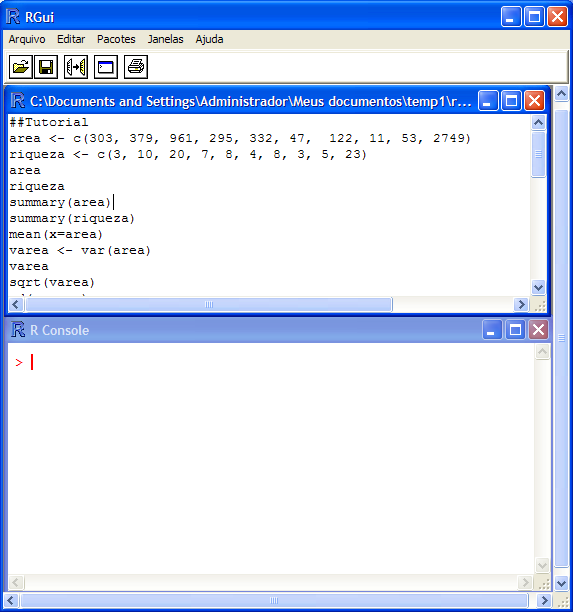
Task: Save script using the floppy disk icon
Action: click(46, 67)
